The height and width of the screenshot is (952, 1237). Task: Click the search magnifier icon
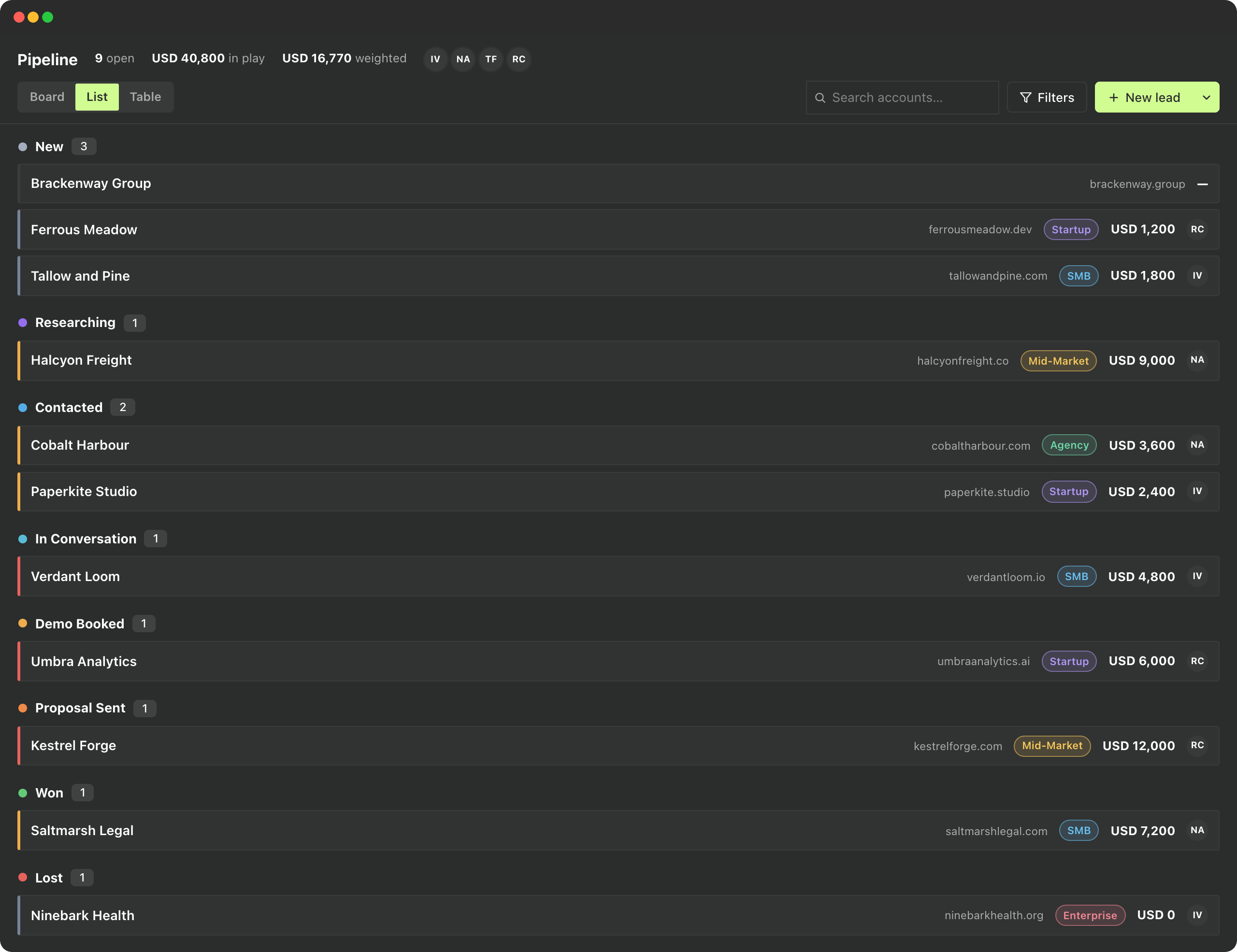click(820, 98)
